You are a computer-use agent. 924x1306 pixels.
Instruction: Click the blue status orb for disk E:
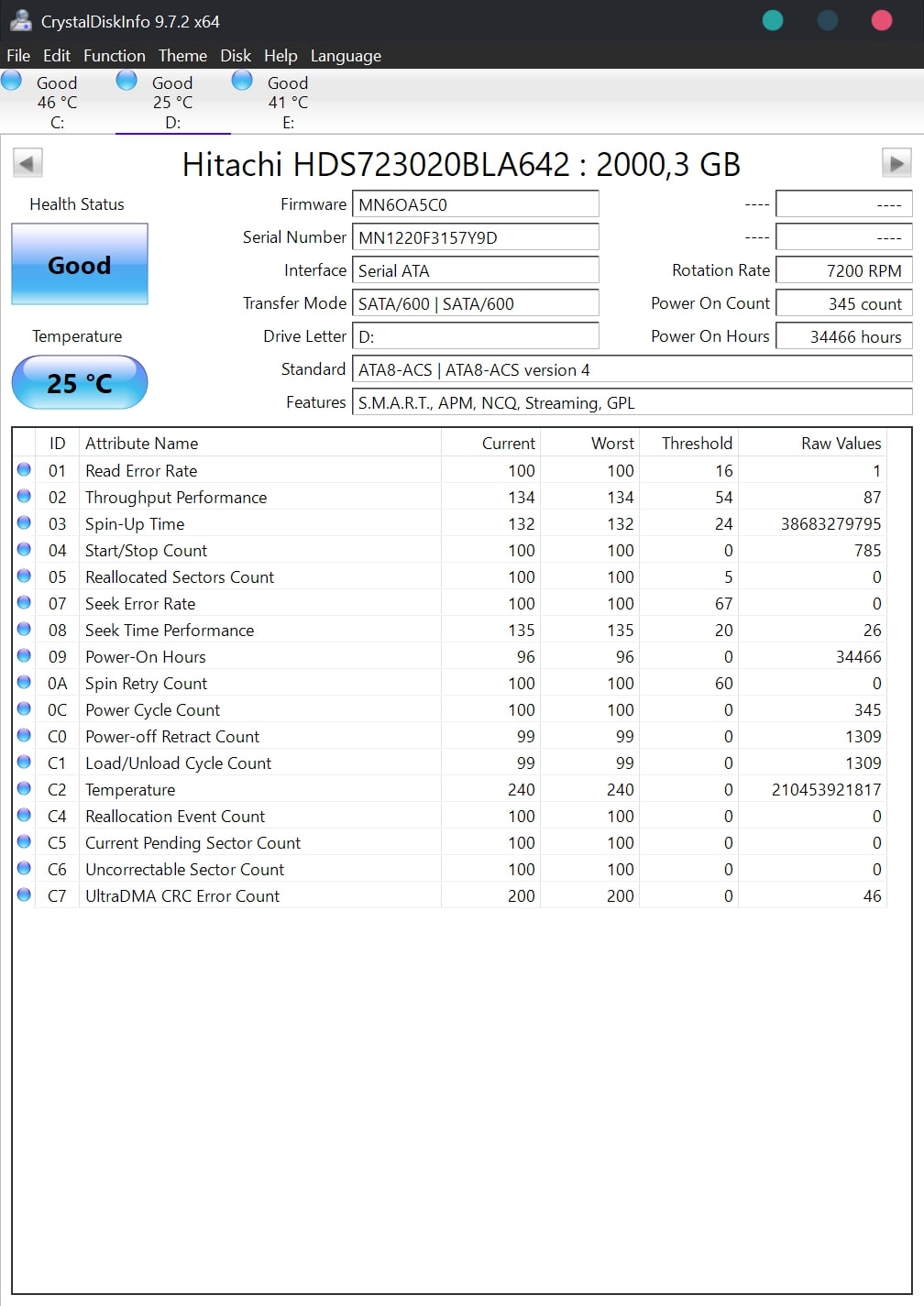click(x=242, y=82)
